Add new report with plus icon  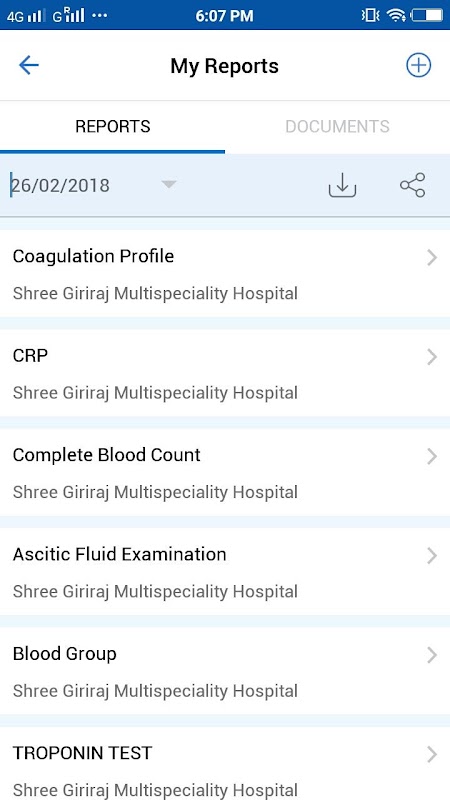(418, 65)
